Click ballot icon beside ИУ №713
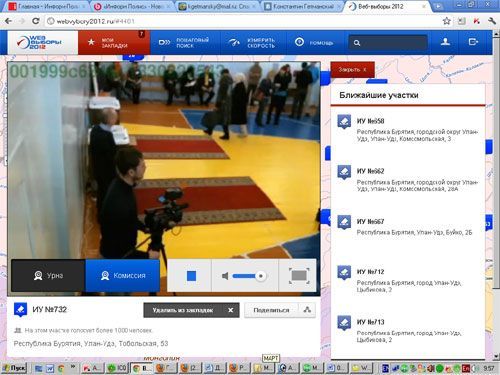Viewport: 500px width, 375px height. (x=344, y=323)
